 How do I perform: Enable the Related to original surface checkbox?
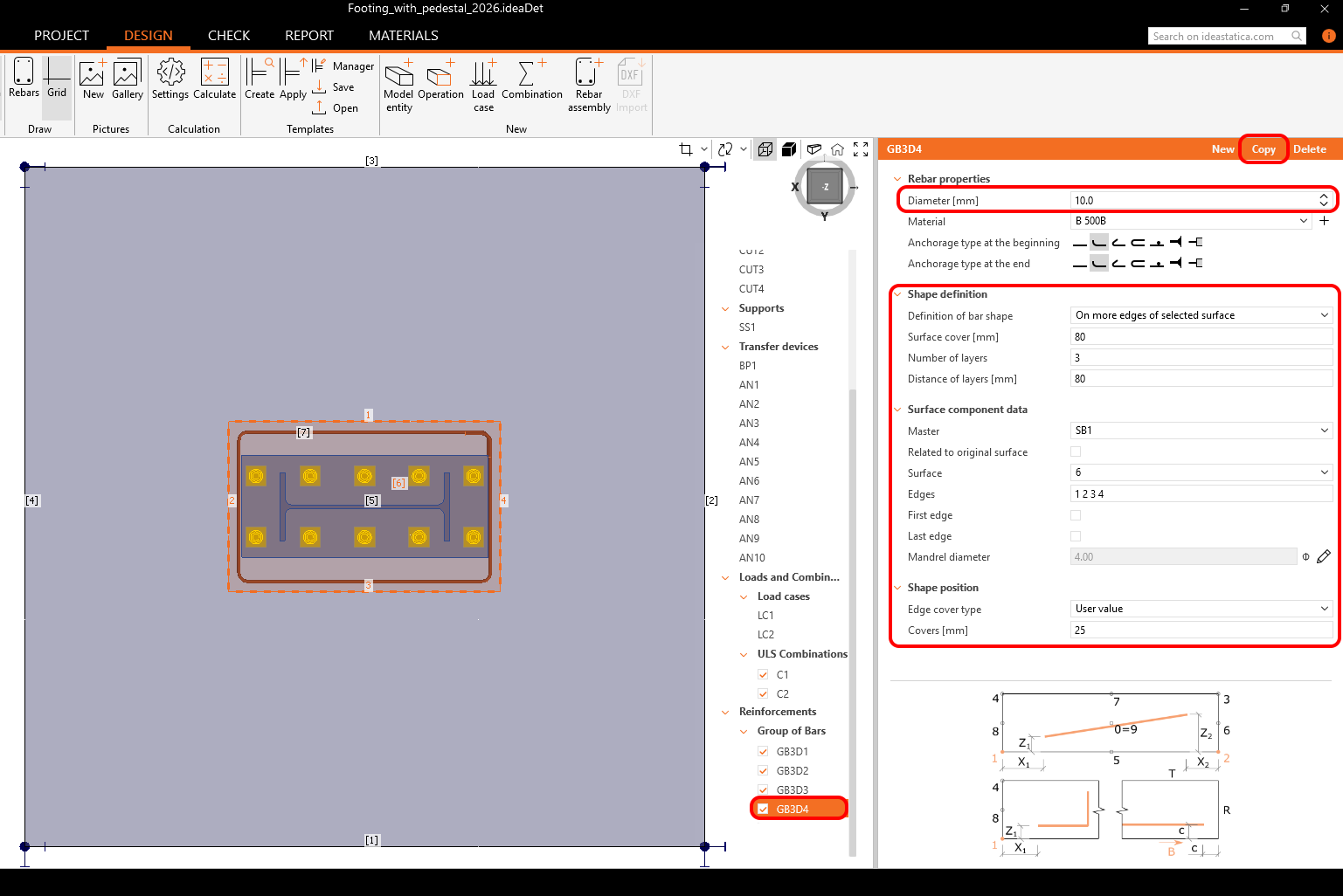(x=1076, y=451)
